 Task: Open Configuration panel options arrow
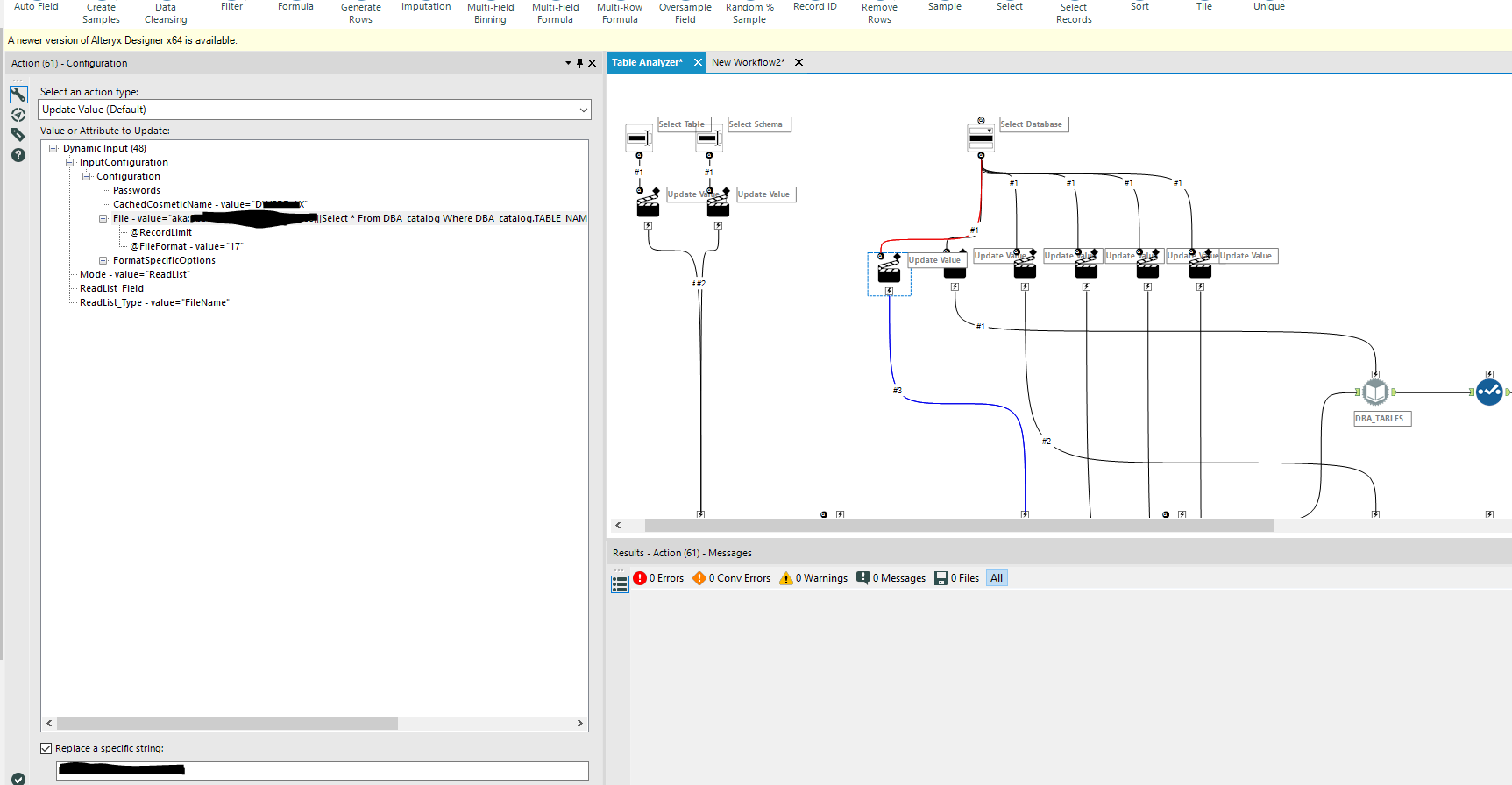pyautogui.click(x=568, y=63)
